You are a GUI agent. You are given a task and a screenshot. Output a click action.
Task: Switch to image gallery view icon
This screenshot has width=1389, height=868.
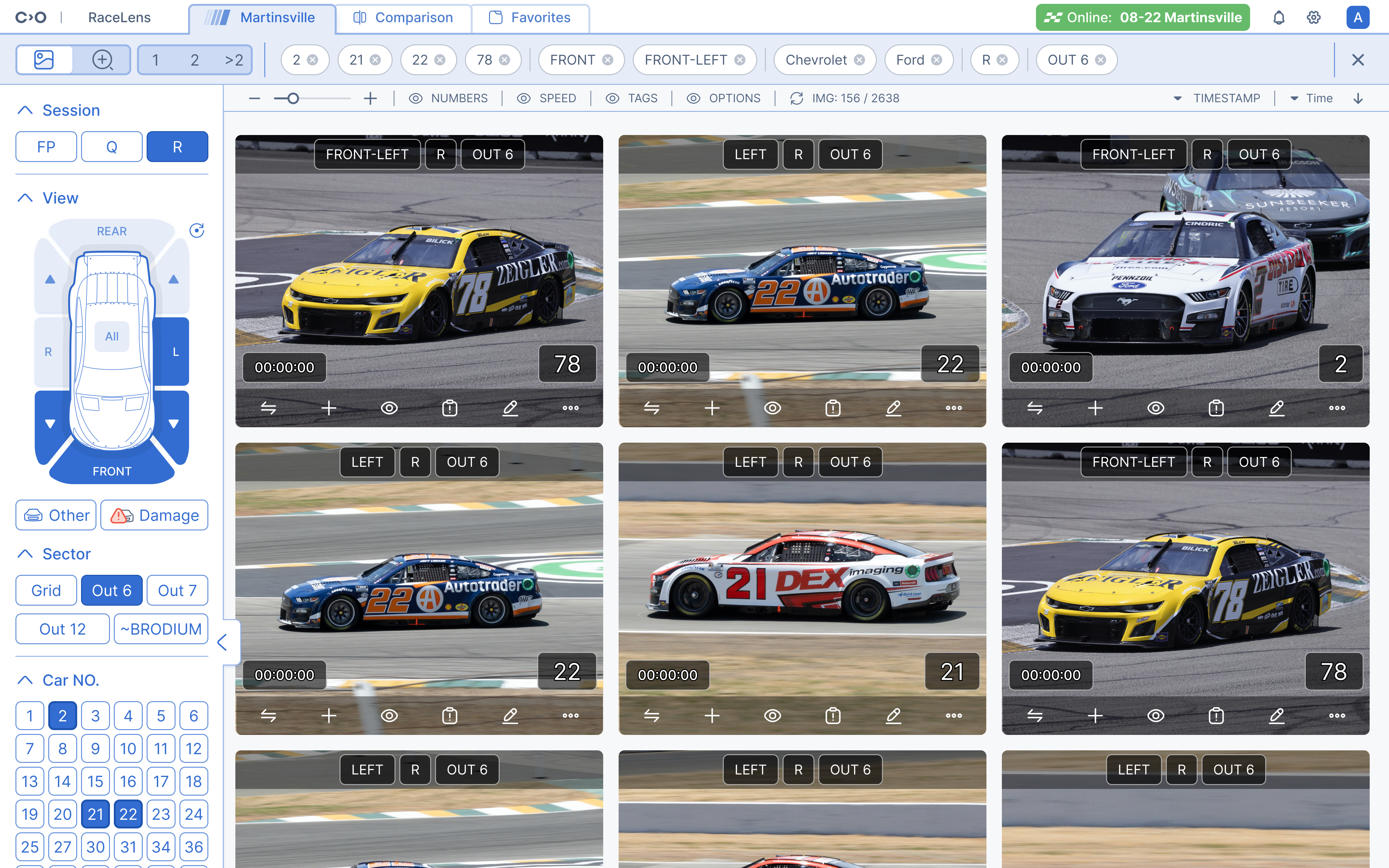pos(44,60)
